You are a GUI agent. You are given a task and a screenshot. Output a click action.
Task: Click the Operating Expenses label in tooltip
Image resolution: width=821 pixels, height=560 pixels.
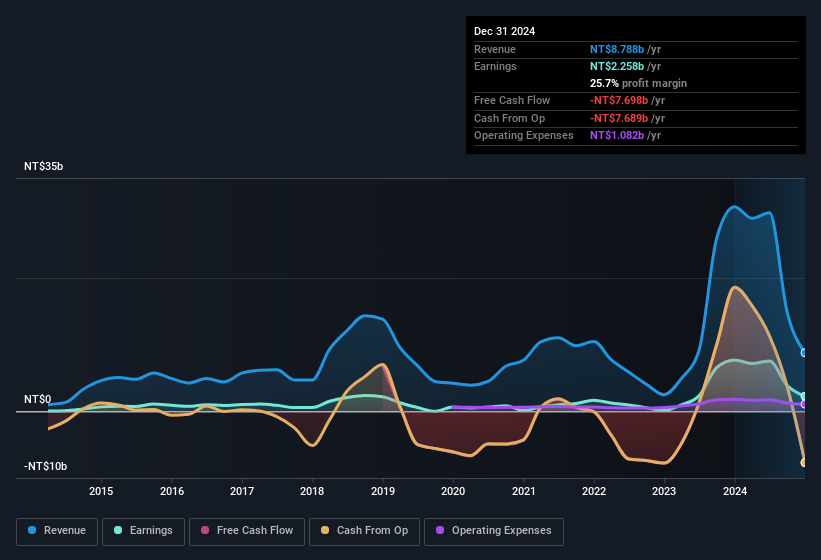click(524, 136)
